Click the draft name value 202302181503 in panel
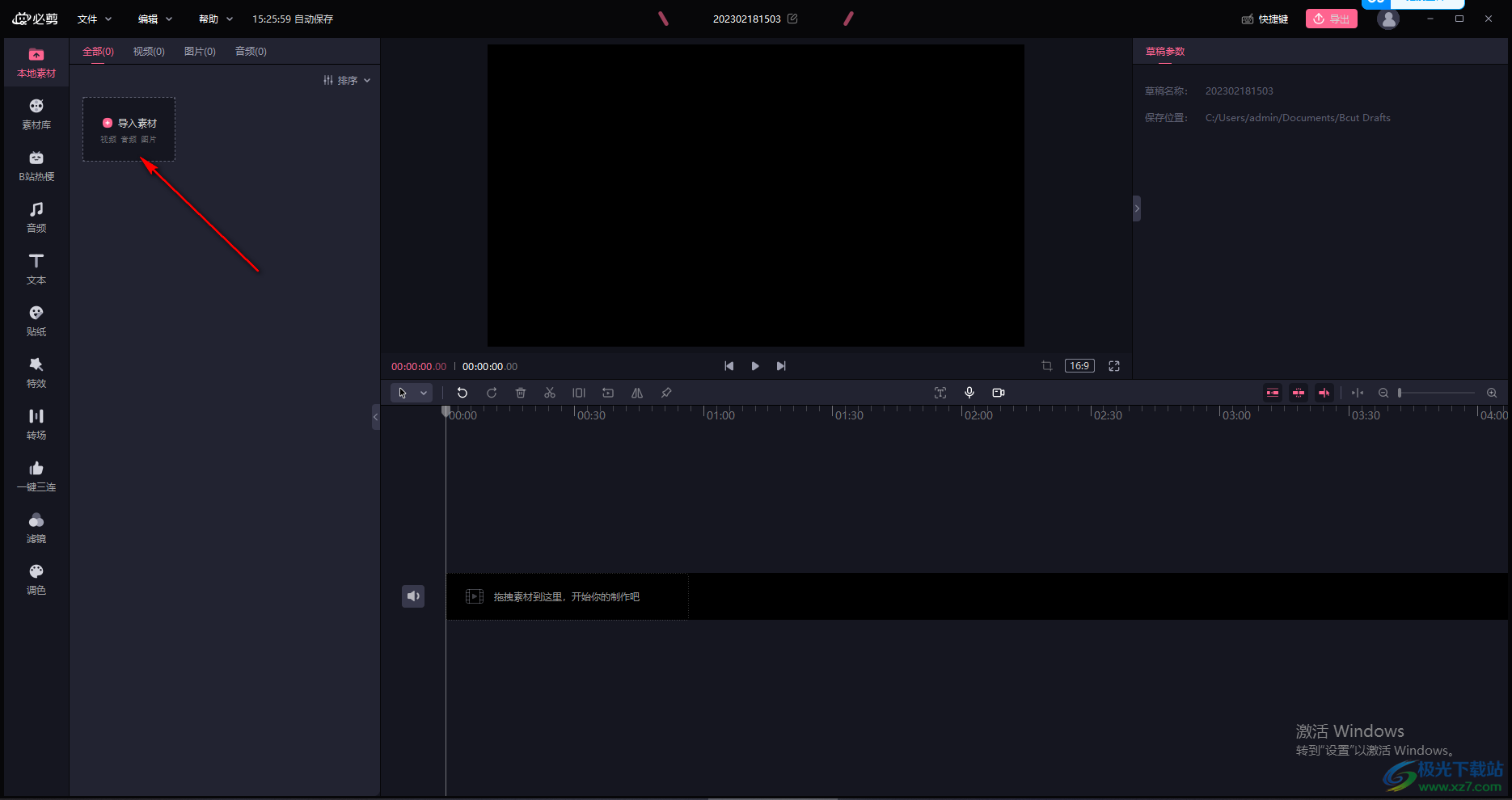 [x=1239, y=91]
